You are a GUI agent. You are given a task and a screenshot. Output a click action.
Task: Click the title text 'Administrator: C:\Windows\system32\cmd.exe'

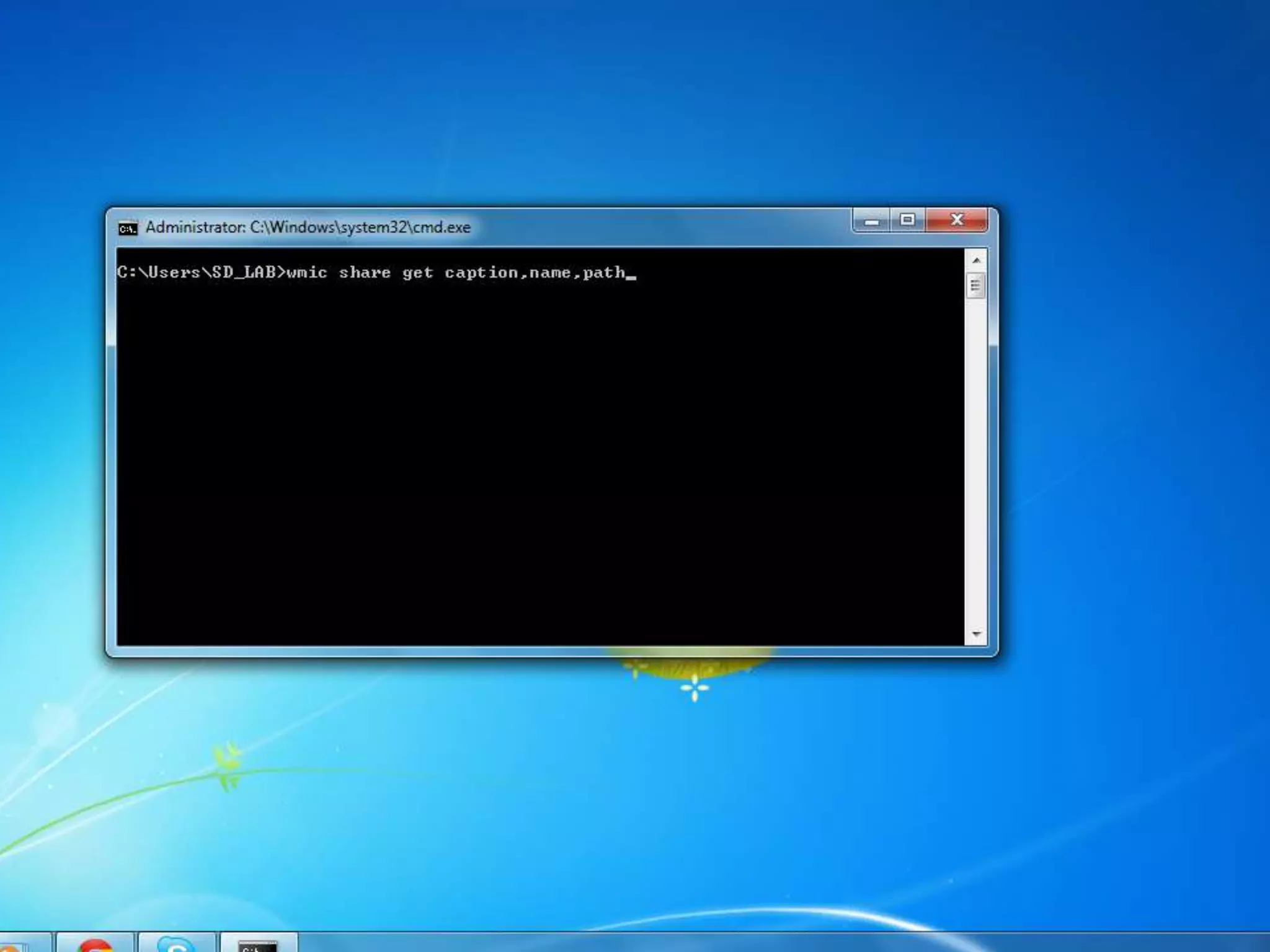click(308, 227)
